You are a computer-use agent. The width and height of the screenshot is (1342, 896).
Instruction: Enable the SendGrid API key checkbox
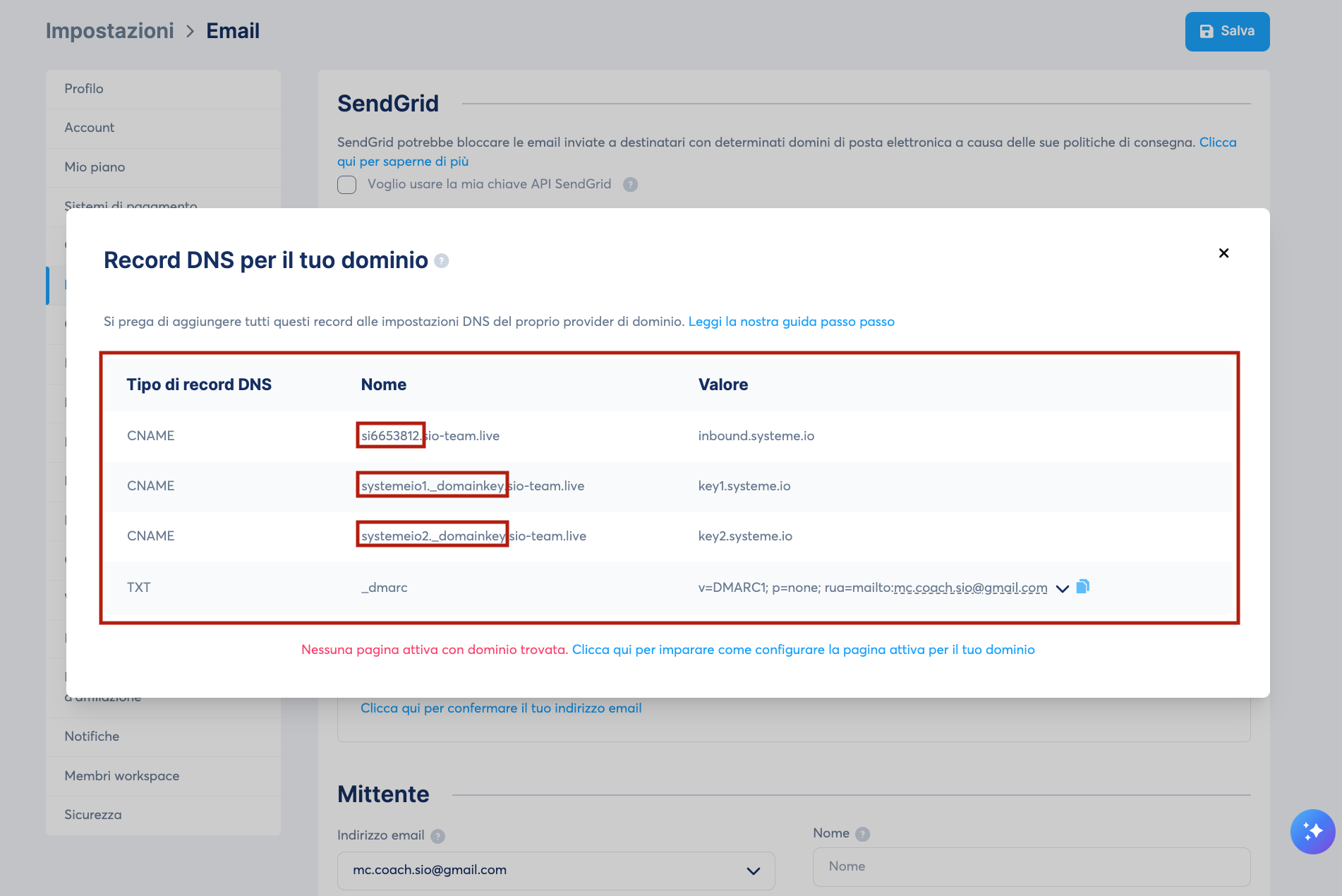(x=347, y=185)
